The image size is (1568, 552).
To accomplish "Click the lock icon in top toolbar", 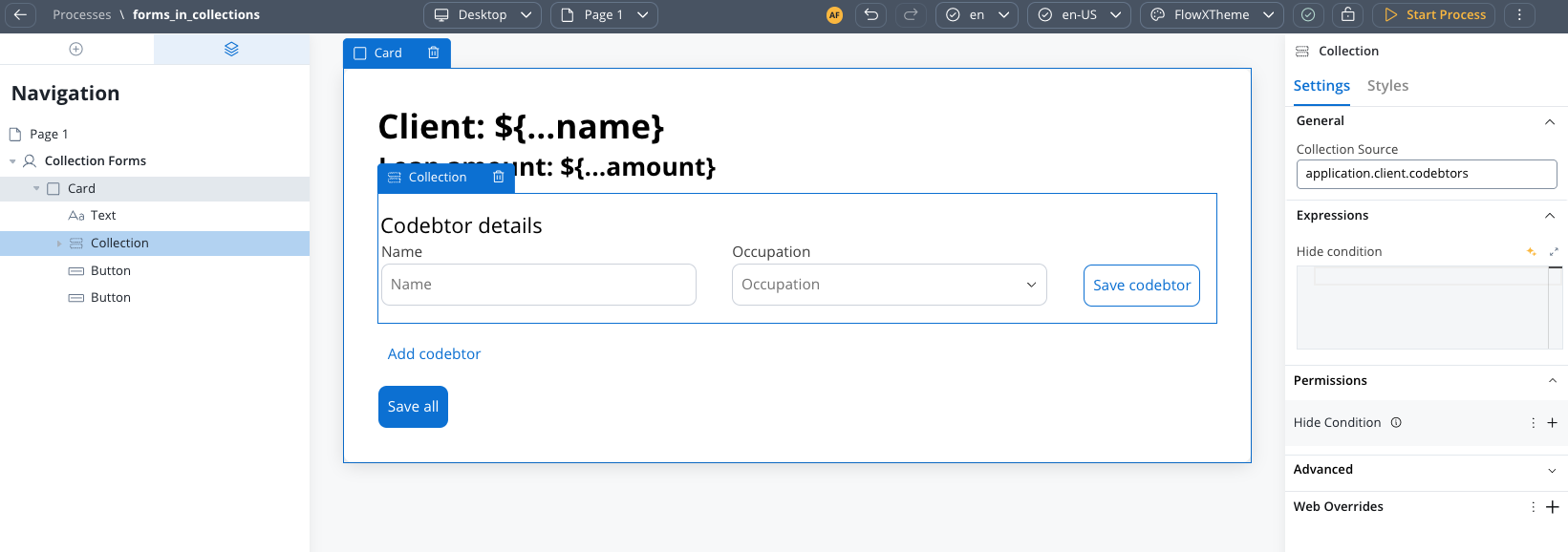I will click(x=1347, y=14).
